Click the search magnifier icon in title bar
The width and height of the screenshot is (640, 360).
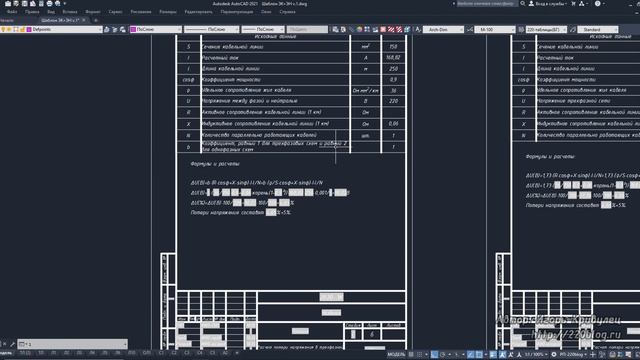(522, 4)
